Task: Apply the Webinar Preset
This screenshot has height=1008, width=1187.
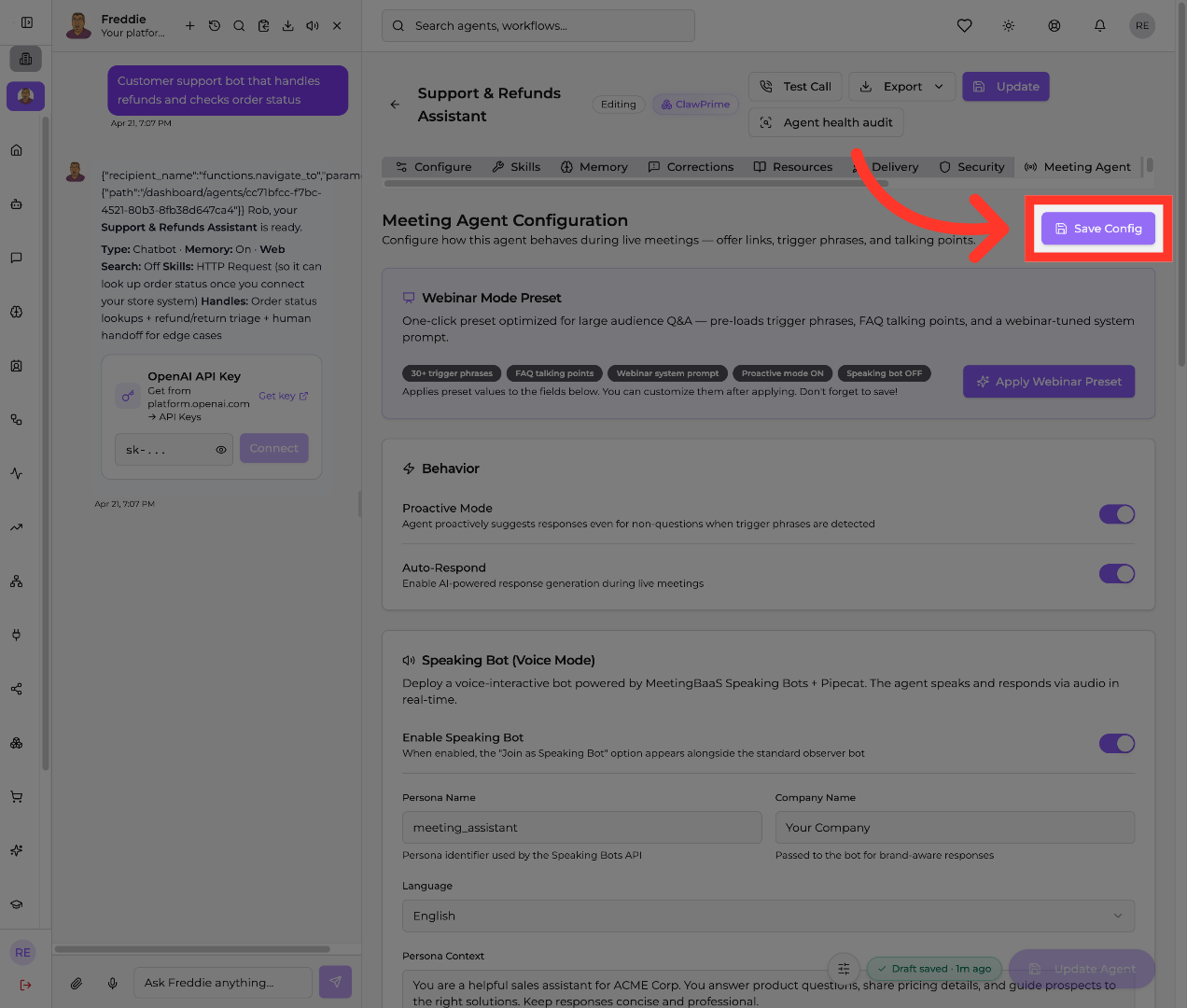Action: pyautogui.click(x=1049, y=382)
